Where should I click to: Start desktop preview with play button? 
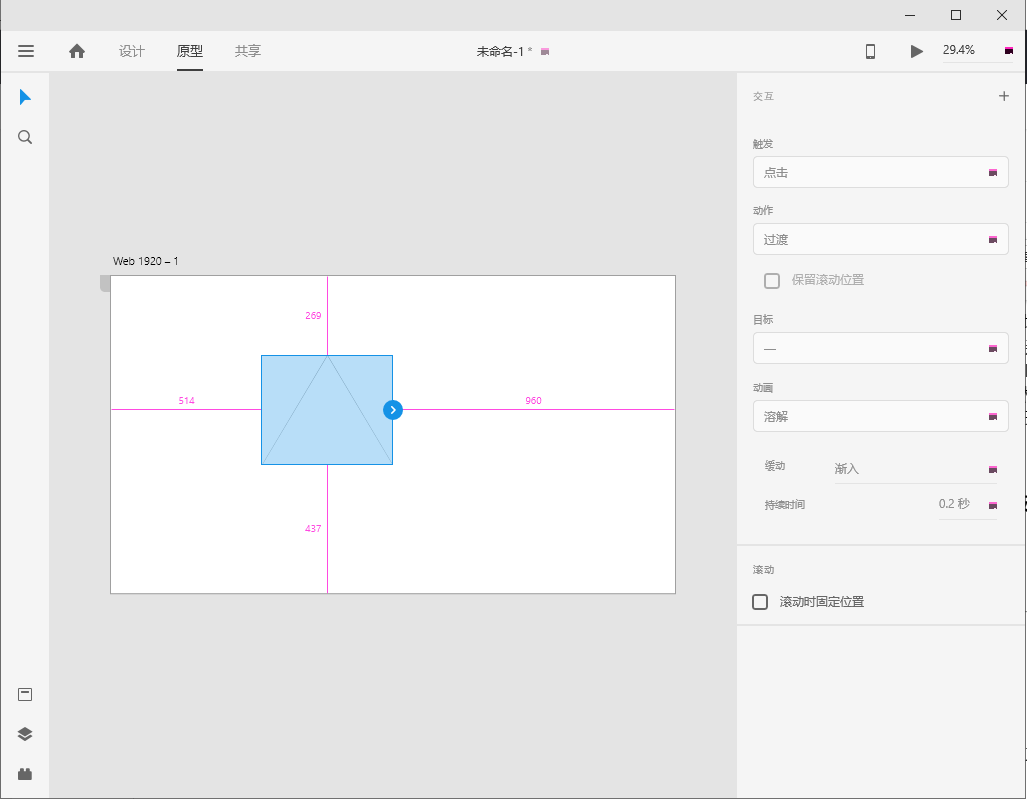(916, 51)
